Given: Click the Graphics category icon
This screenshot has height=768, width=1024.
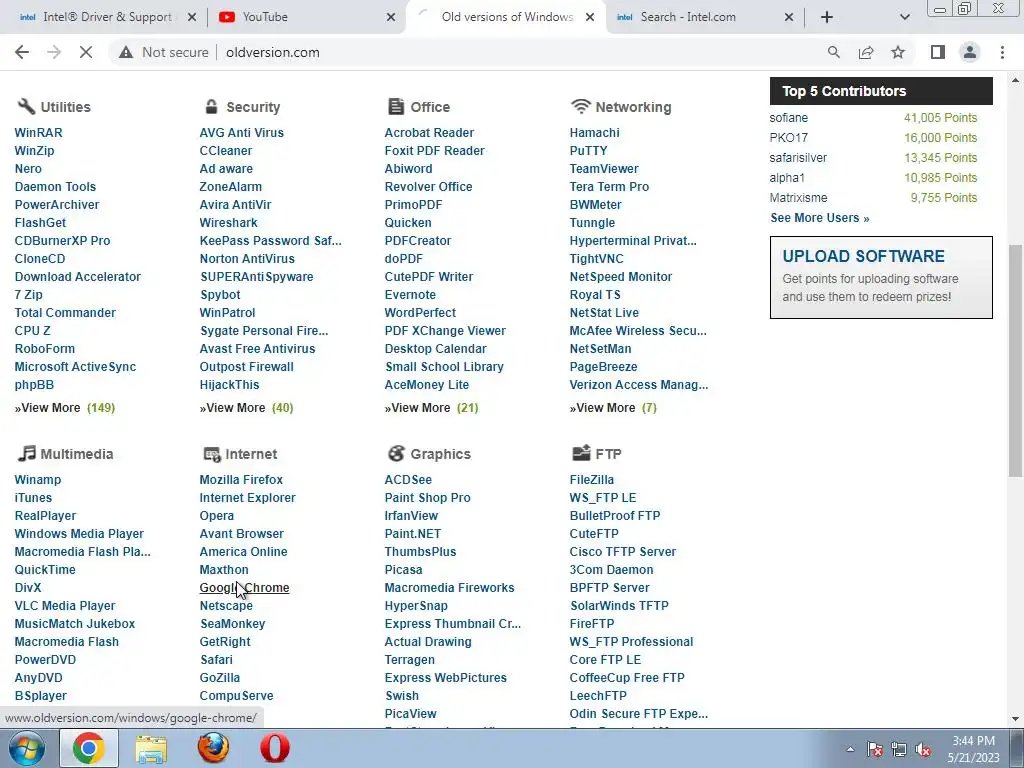Looking at the screenshot, I should tap(396, 453).
